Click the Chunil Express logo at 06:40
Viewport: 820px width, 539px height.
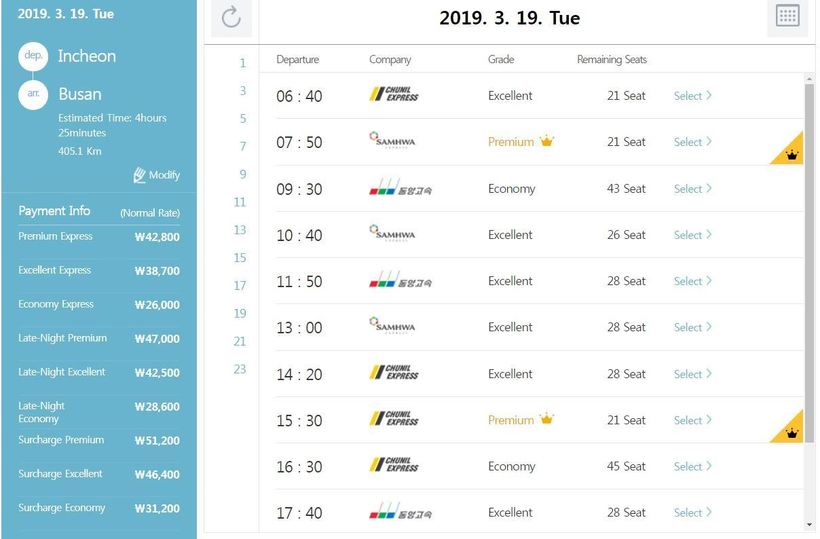coord(394,95)
